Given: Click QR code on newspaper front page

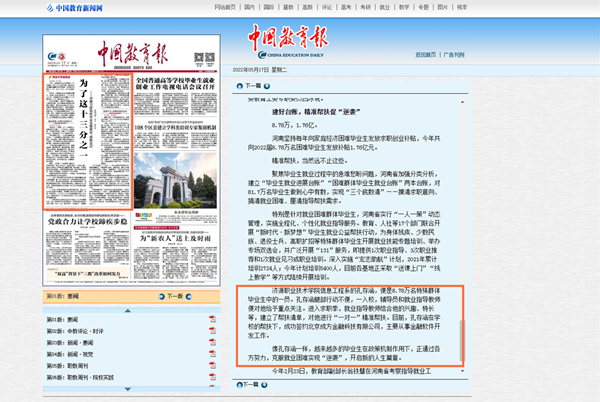Looking at the screenshot, I should click(x=204, y=58).
